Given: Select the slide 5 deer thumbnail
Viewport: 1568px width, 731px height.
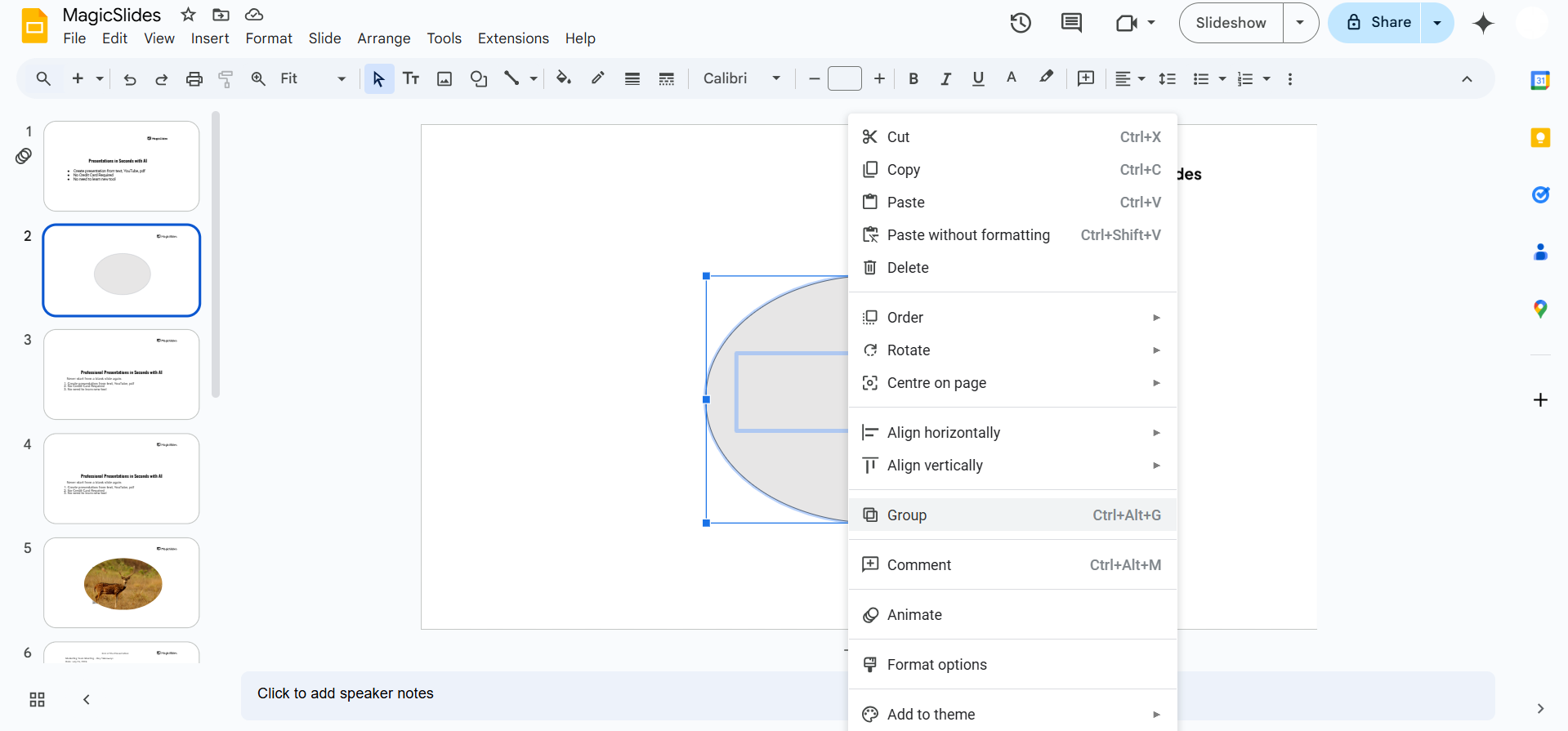Looking at the screenshot, I should [x=122, y=582].
